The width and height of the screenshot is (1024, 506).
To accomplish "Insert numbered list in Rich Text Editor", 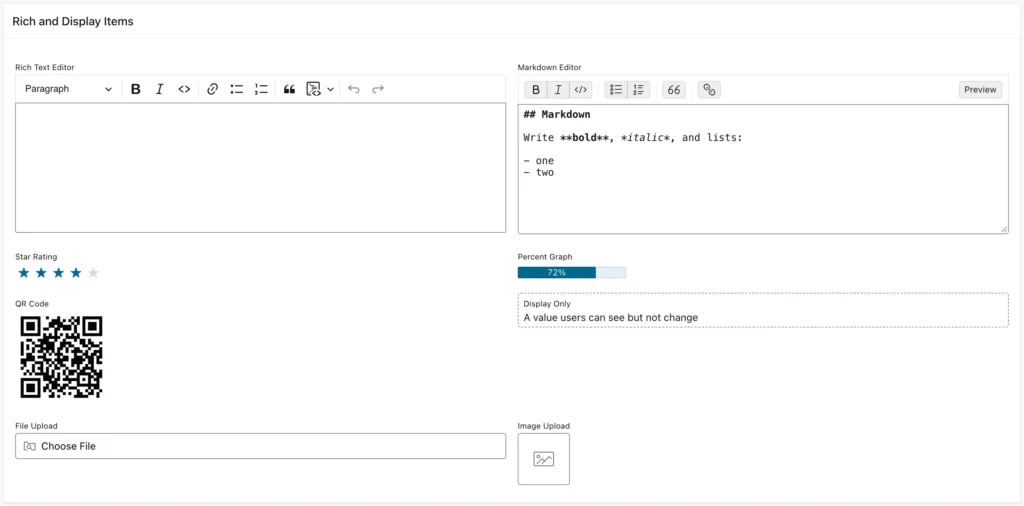I will 261,89.
